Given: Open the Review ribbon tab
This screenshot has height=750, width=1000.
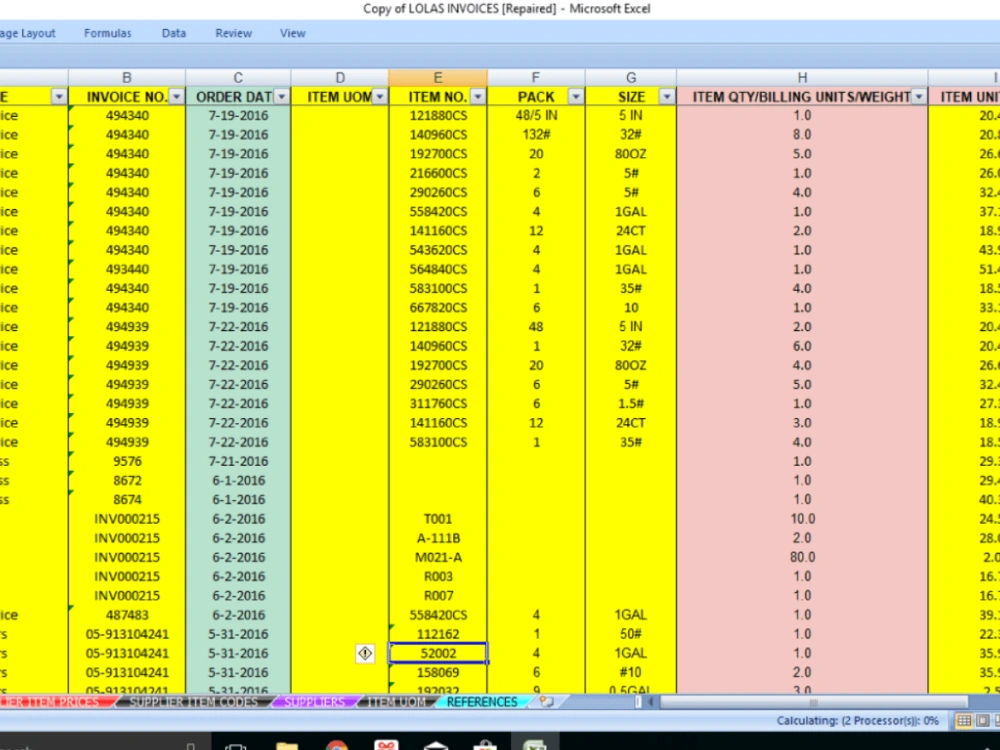Looking at the screenshot, I should [x=233, y=33].
